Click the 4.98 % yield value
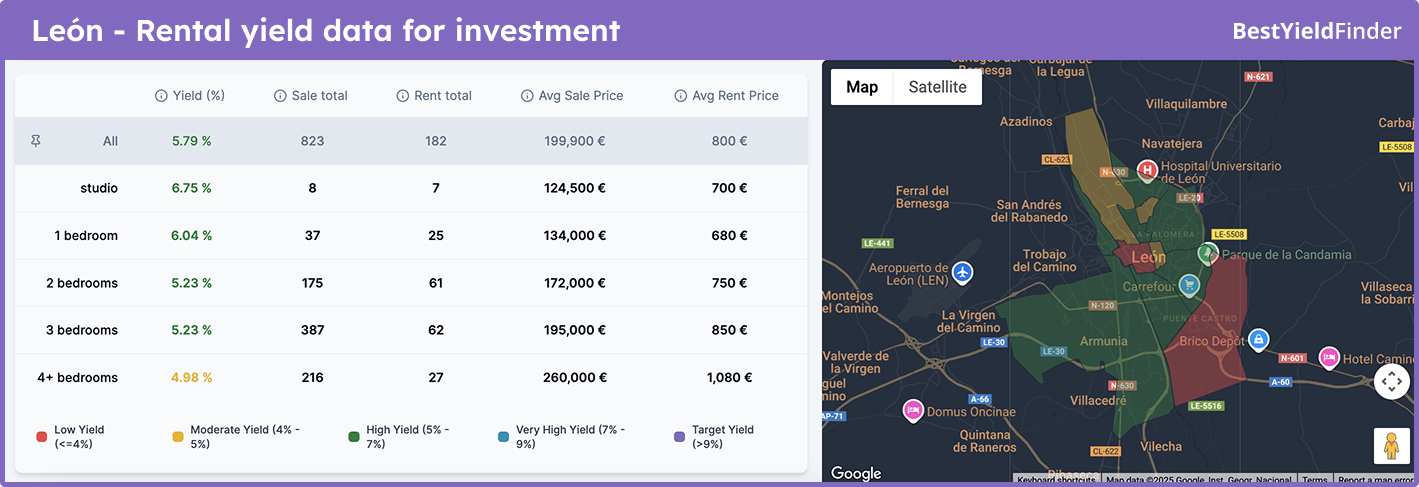 pos(192,378)
